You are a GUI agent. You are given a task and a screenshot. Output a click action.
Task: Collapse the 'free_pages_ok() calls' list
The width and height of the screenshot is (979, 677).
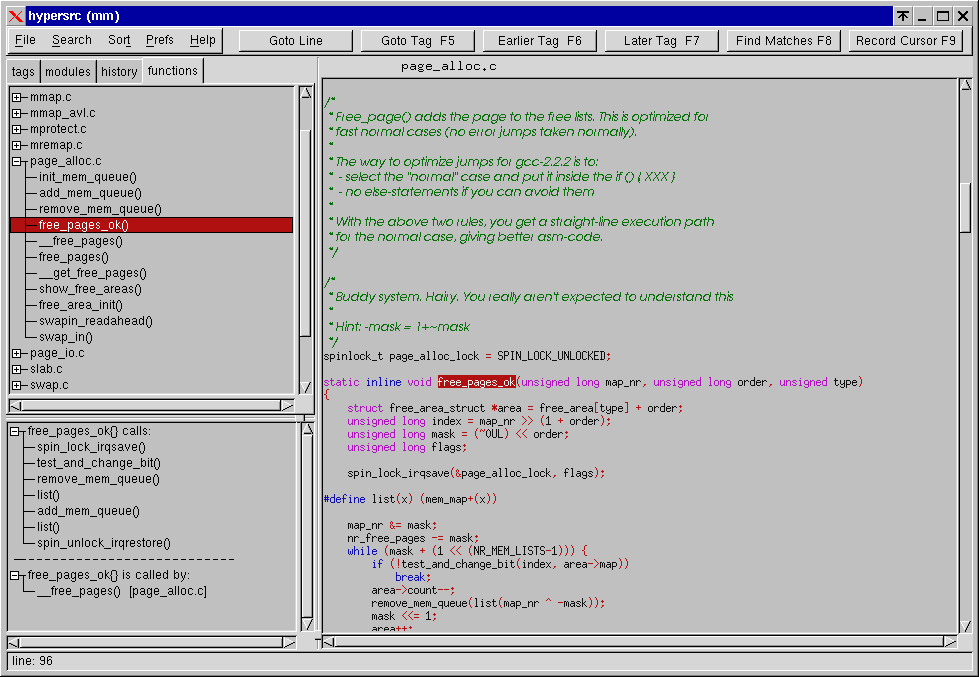pos(15,431)
